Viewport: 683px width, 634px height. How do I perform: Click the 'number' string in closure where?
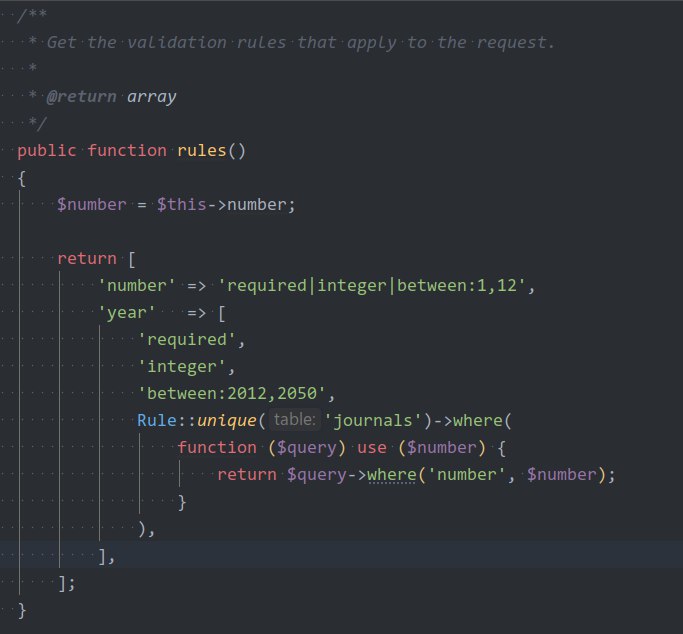click(x=467, y=475)
